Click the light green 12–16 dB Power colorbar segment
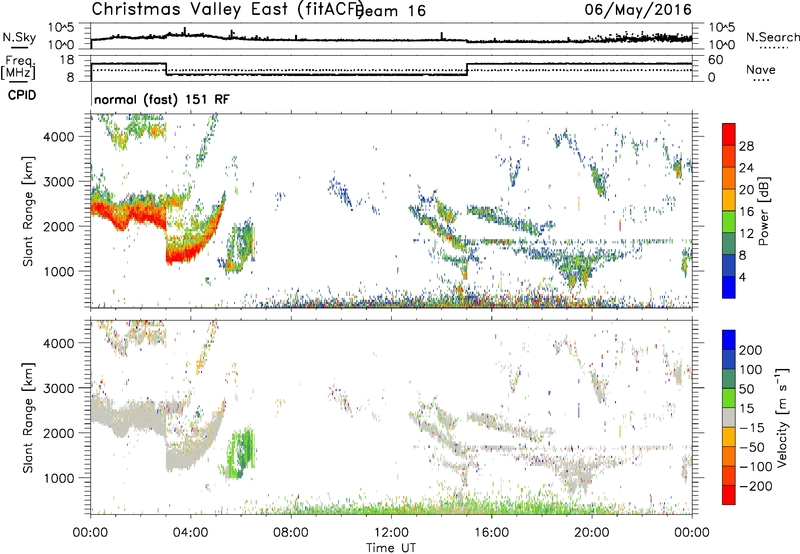Viewport: 800px width, 554px height. click(729, 222)
